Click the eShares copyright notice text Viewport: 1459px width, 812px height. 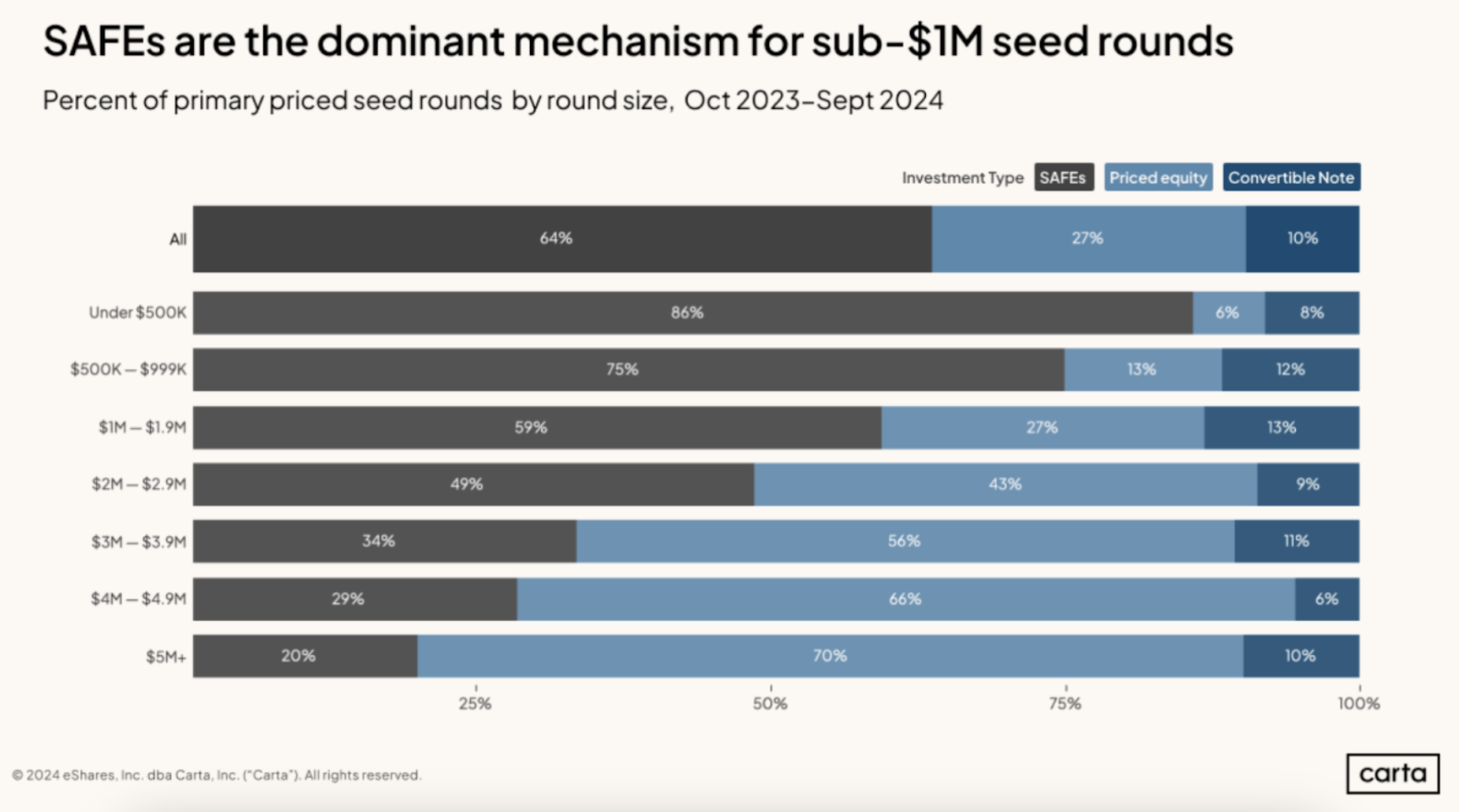click(x=217, y=775)
